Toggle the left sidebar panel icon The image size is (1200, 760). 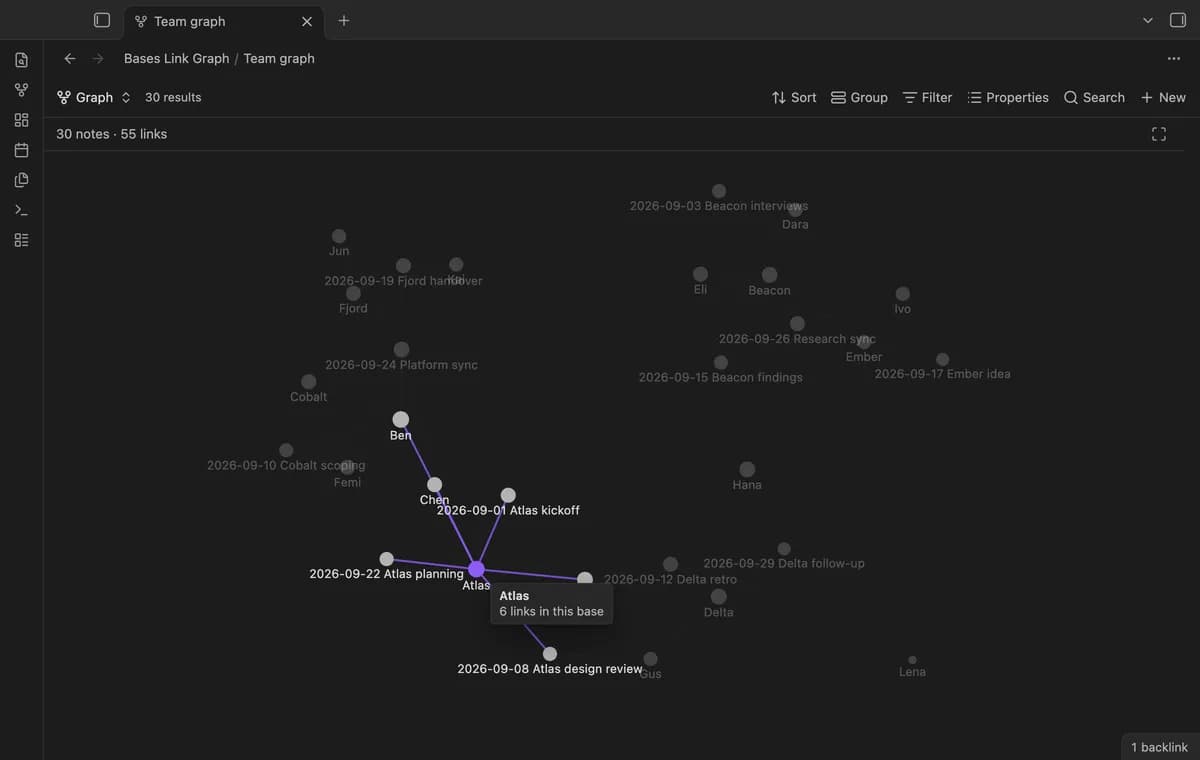tap(101, 20)
